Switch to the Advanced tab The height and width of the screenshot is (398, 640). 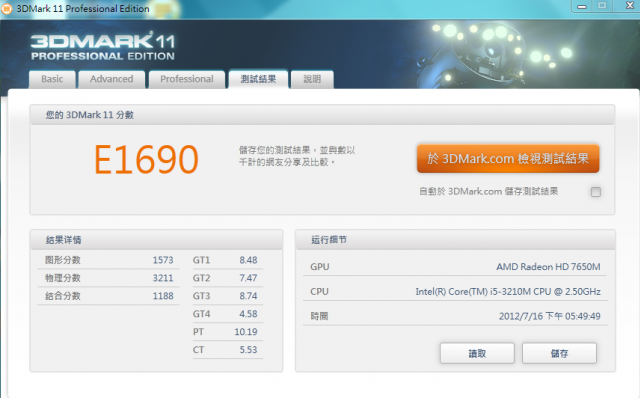tap(111, 79)
